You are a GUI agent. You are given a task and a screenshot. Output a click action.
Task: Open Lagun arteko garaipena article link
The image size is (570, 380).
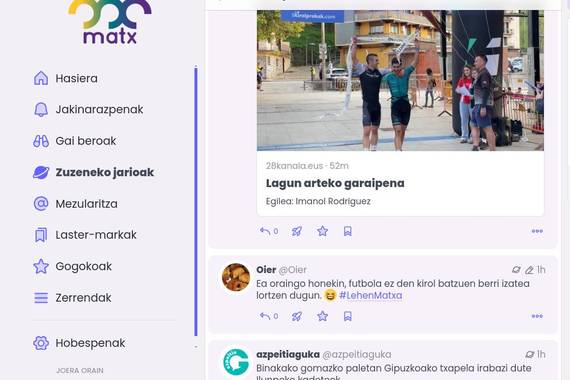point(335,183)
